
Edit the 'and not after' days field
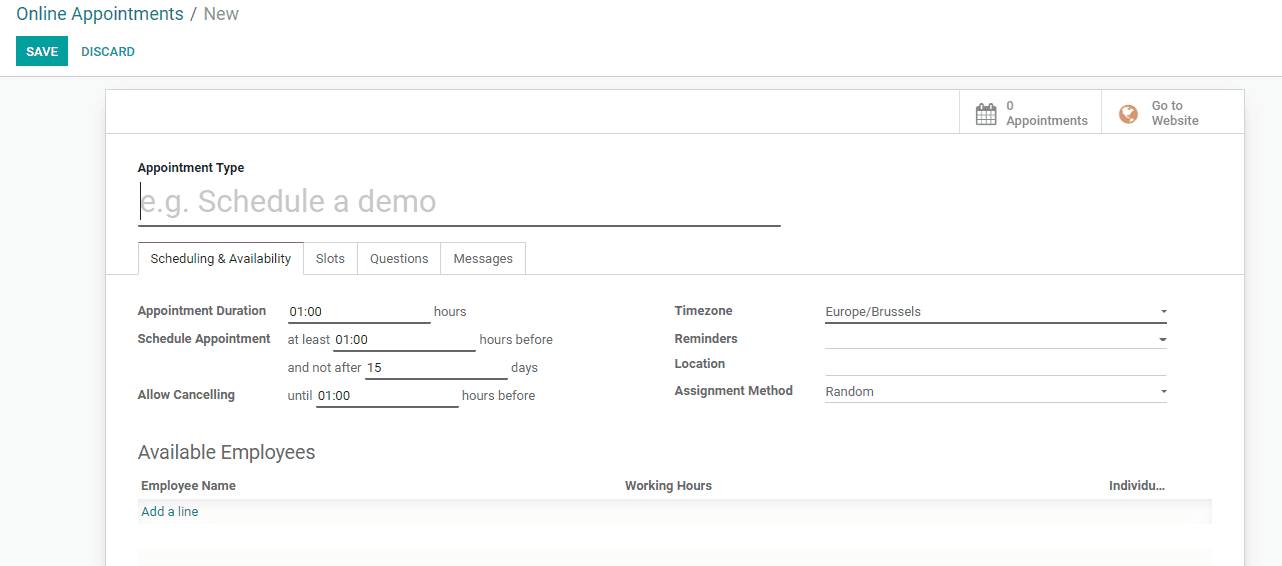(x=436, y=368)
